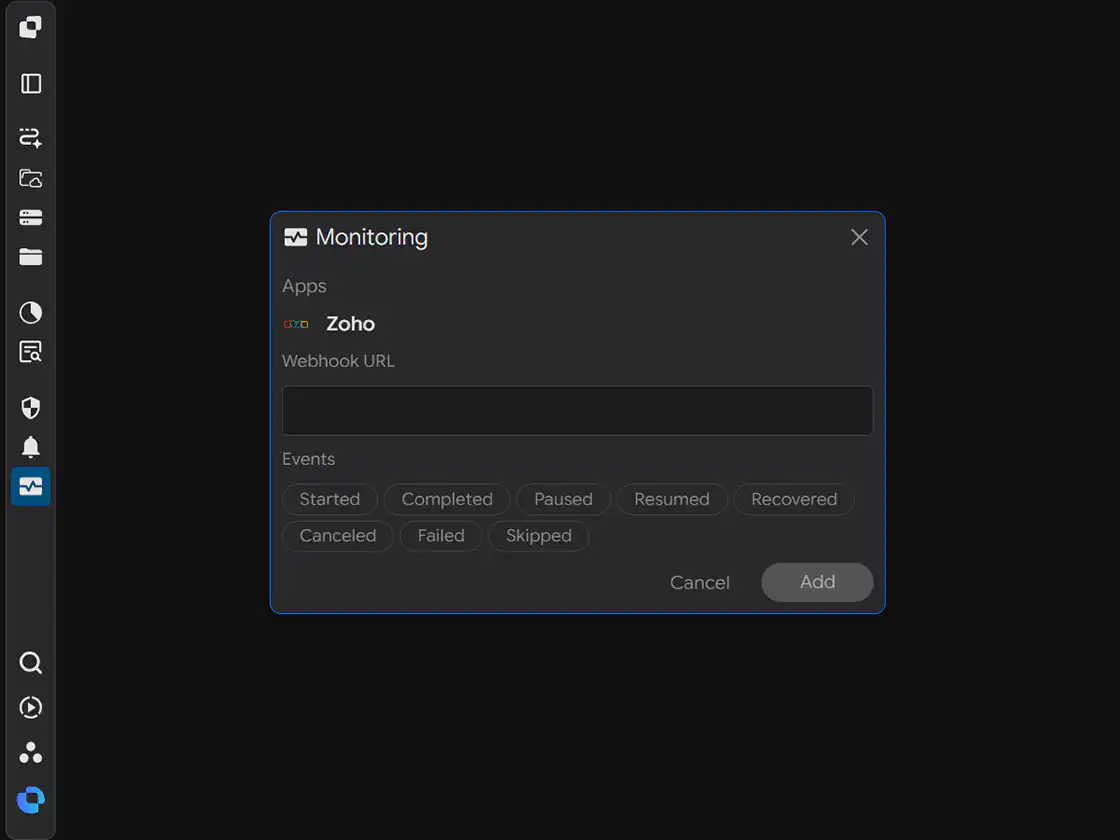Toggle the Skipped event chip

pyautogui.click(x=539, y=536)
